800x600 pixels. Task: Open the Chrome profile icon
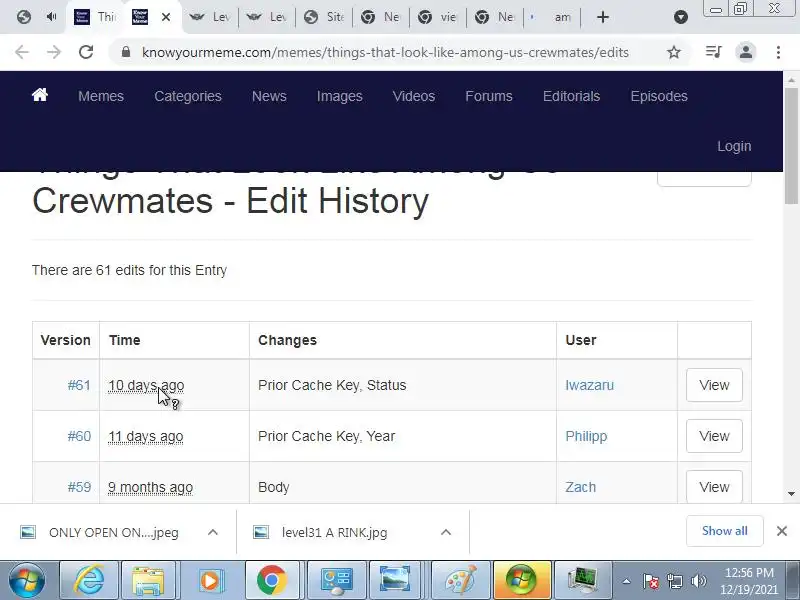click(x=745, y=52)
